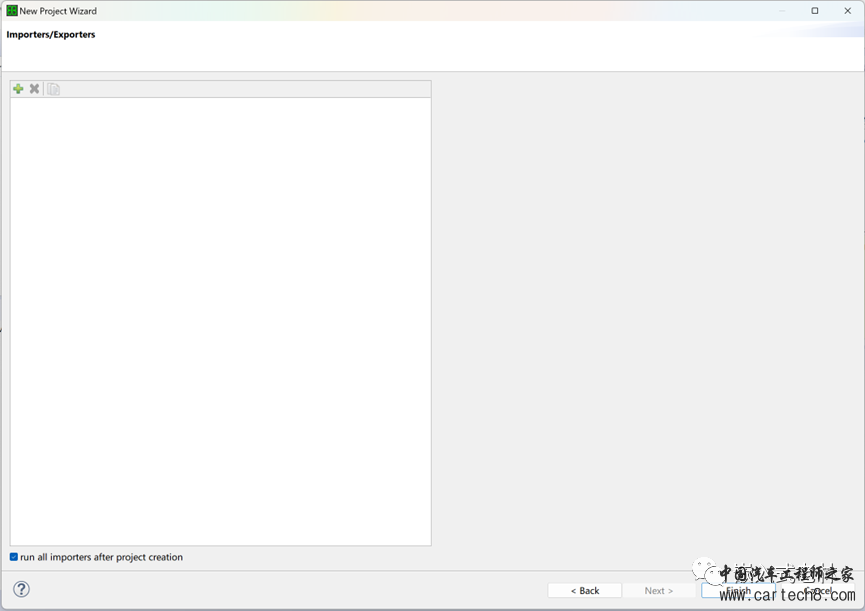
Task: Click inside the empty importers list
Action: point(220,320)
